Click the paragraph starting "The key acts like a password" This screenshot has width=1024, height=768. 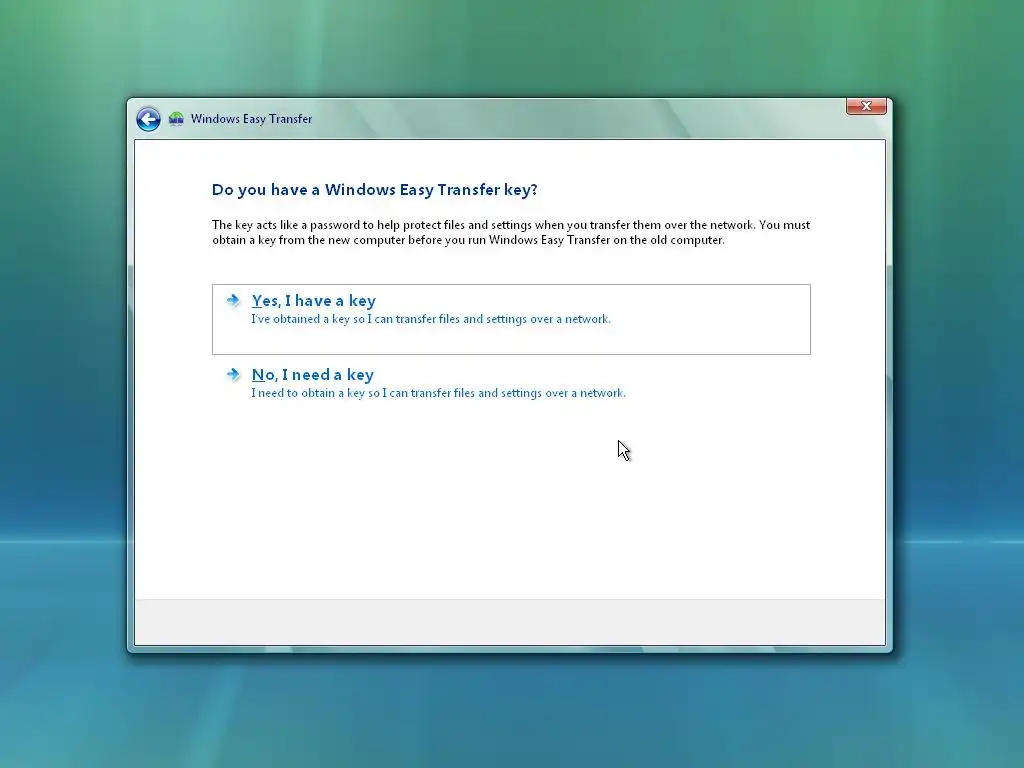click(x=511, y=232)
